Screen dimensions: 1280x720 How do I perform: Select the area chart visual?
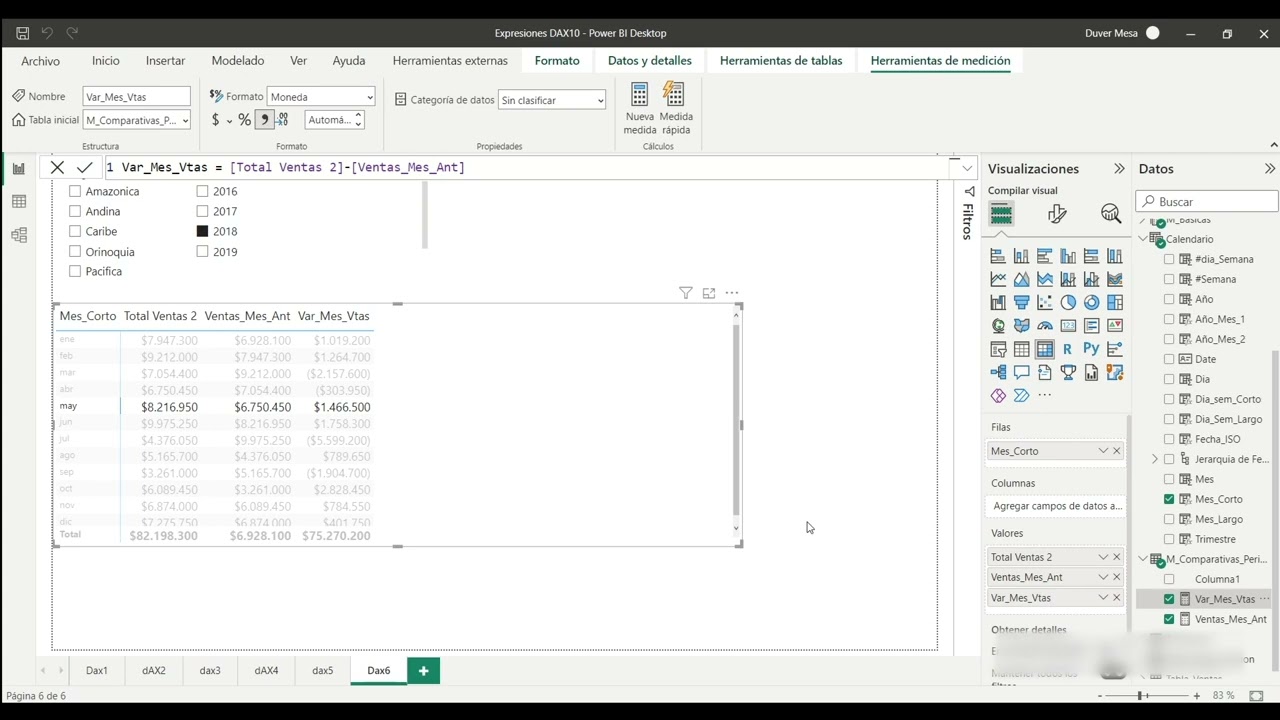point(1021,279)
